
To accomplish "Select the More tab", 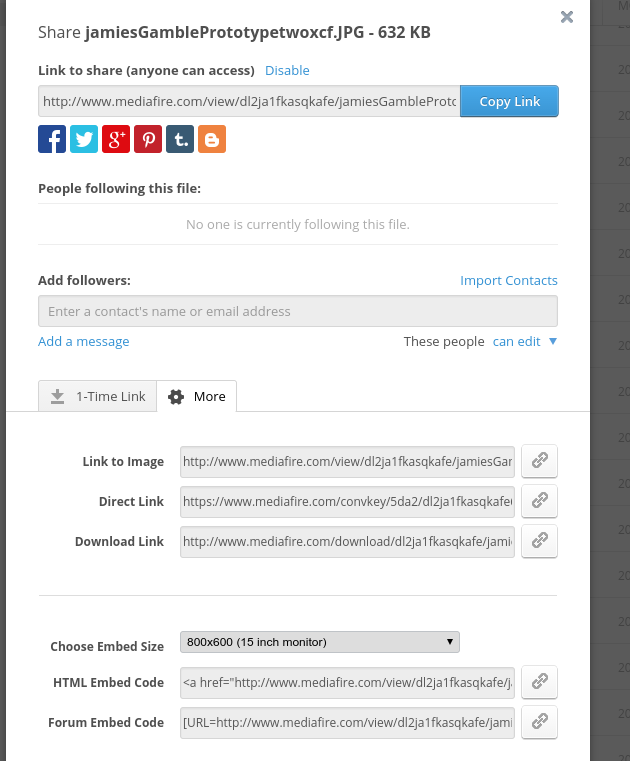I will click(x=198, y=397).
